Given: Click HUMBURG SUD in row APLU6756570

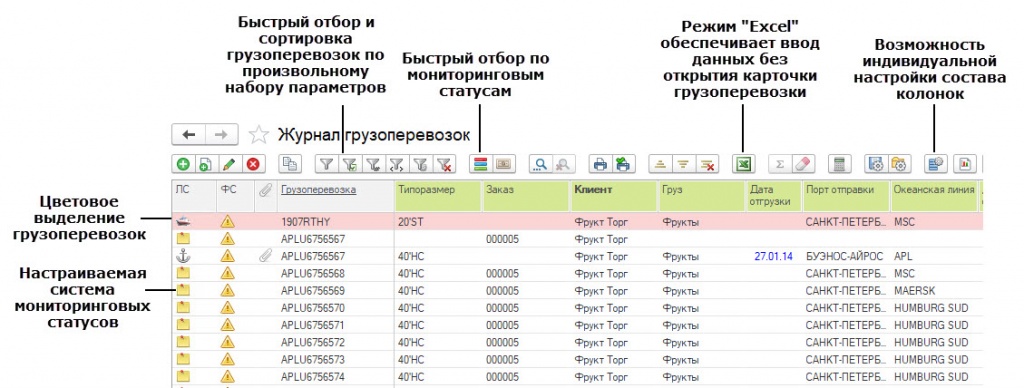Looking at the screenshot, I should [931, 308].
